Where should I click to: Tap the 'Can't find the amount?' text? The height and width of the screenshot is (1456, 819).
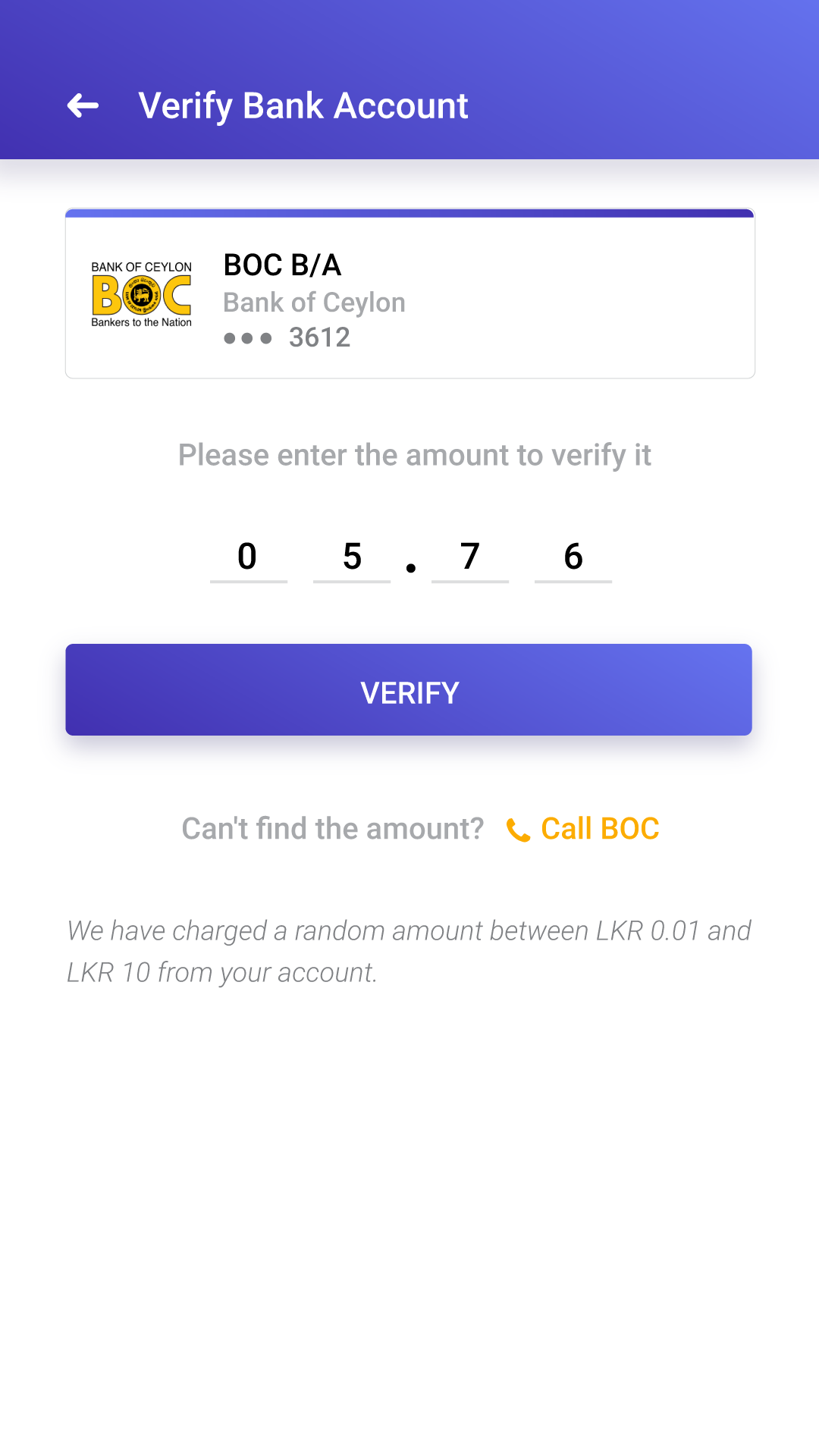[x=332, y=829]
